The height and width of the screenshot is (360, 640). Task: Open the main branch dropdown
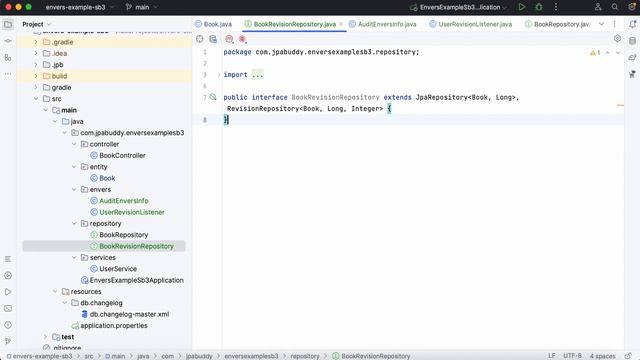142,7
